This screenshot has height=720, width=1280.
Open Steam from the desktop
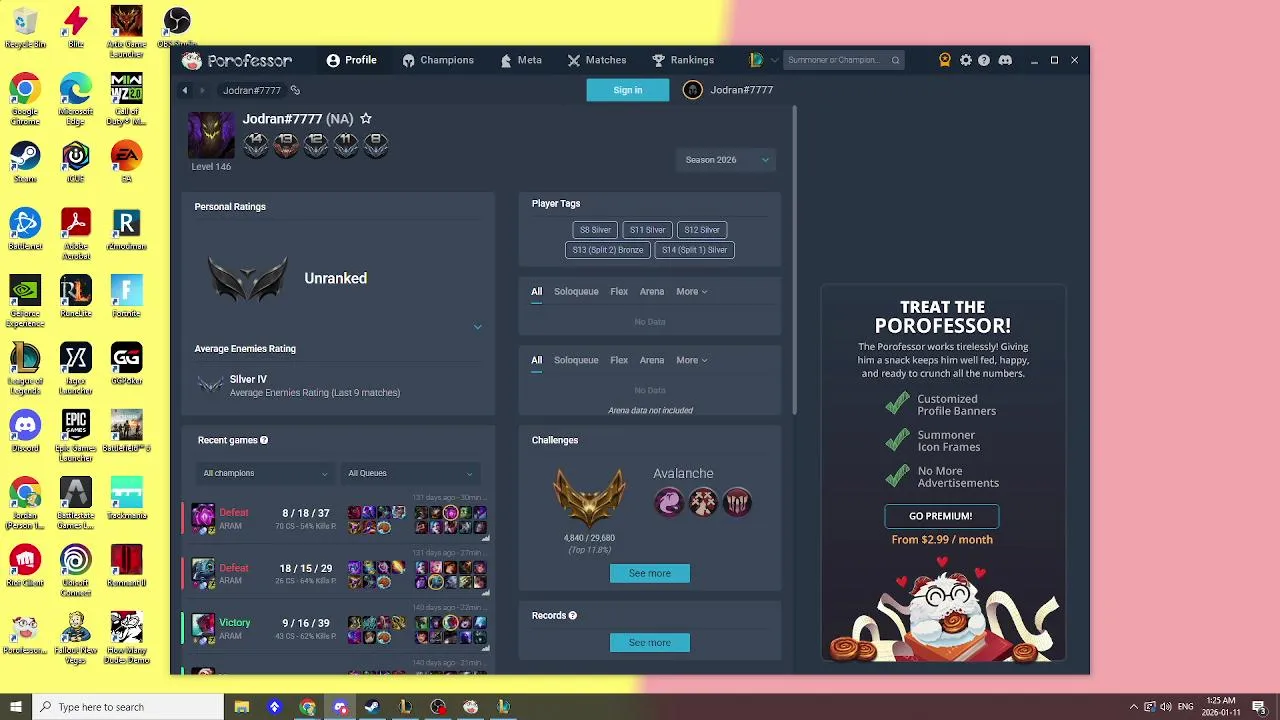(x=25, y=162)
